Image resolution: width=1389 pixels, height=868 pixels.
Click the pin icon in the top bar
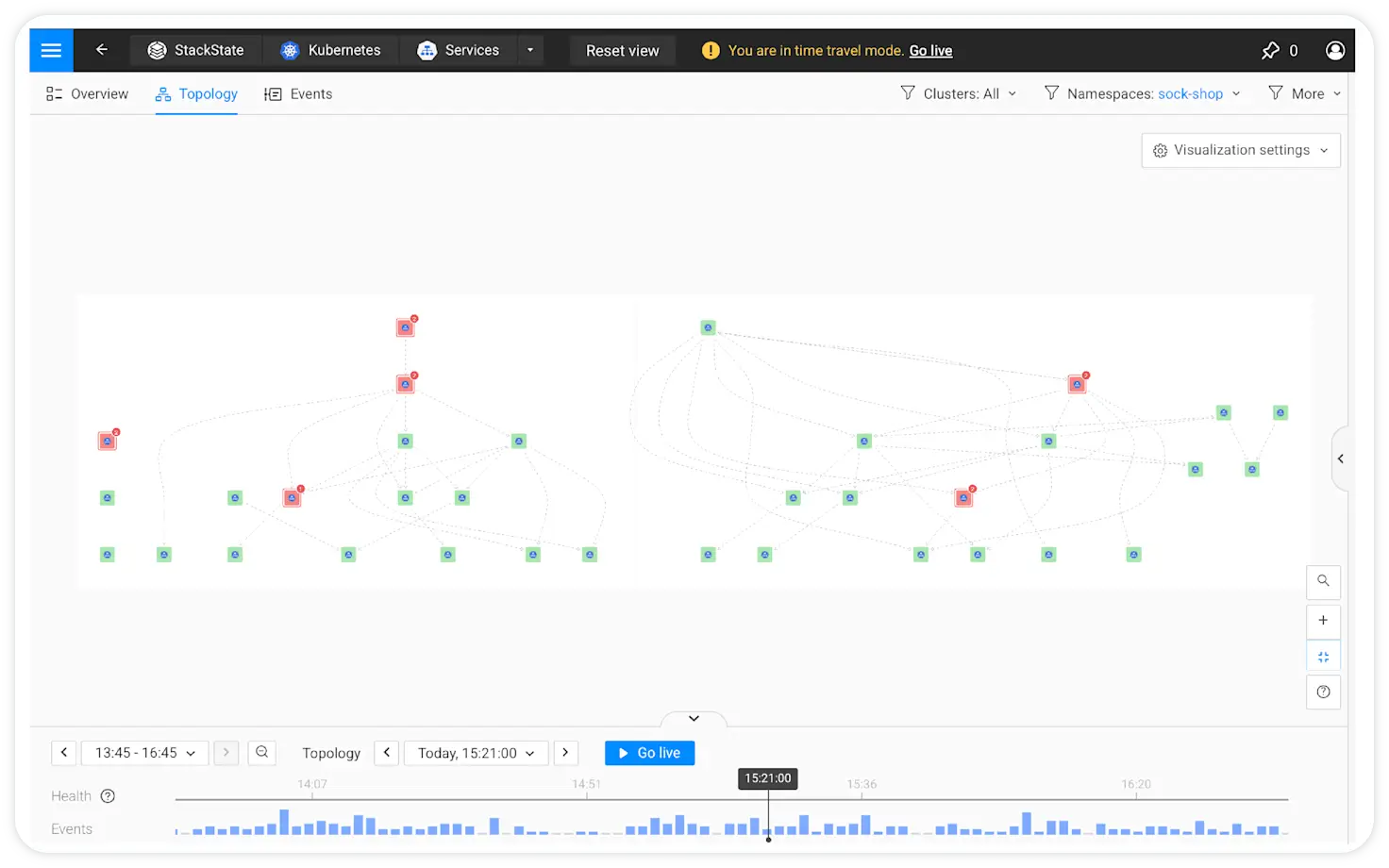click(x=1270, y=50)
